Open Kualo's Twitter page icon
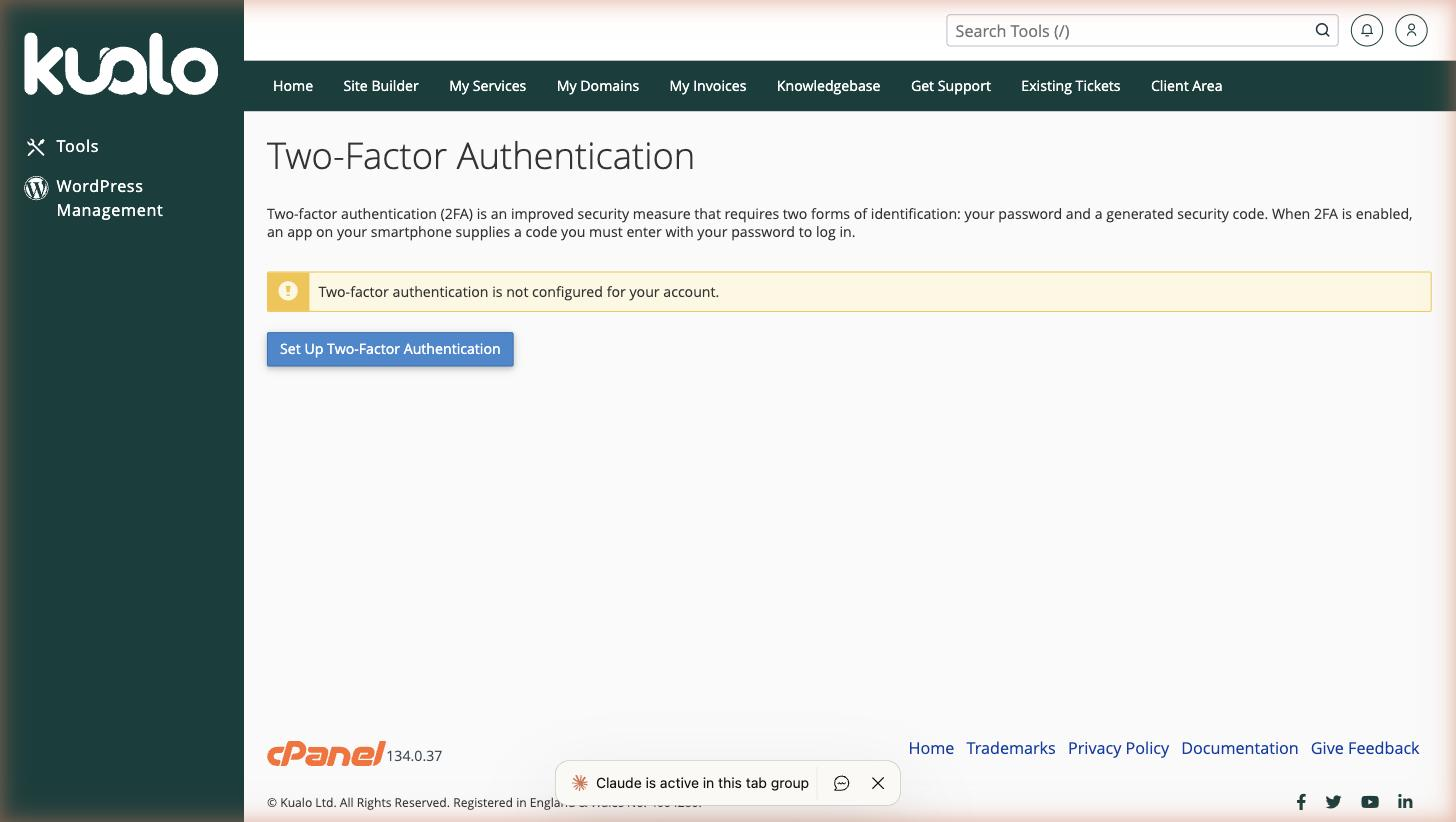 tap(1333, 802)
